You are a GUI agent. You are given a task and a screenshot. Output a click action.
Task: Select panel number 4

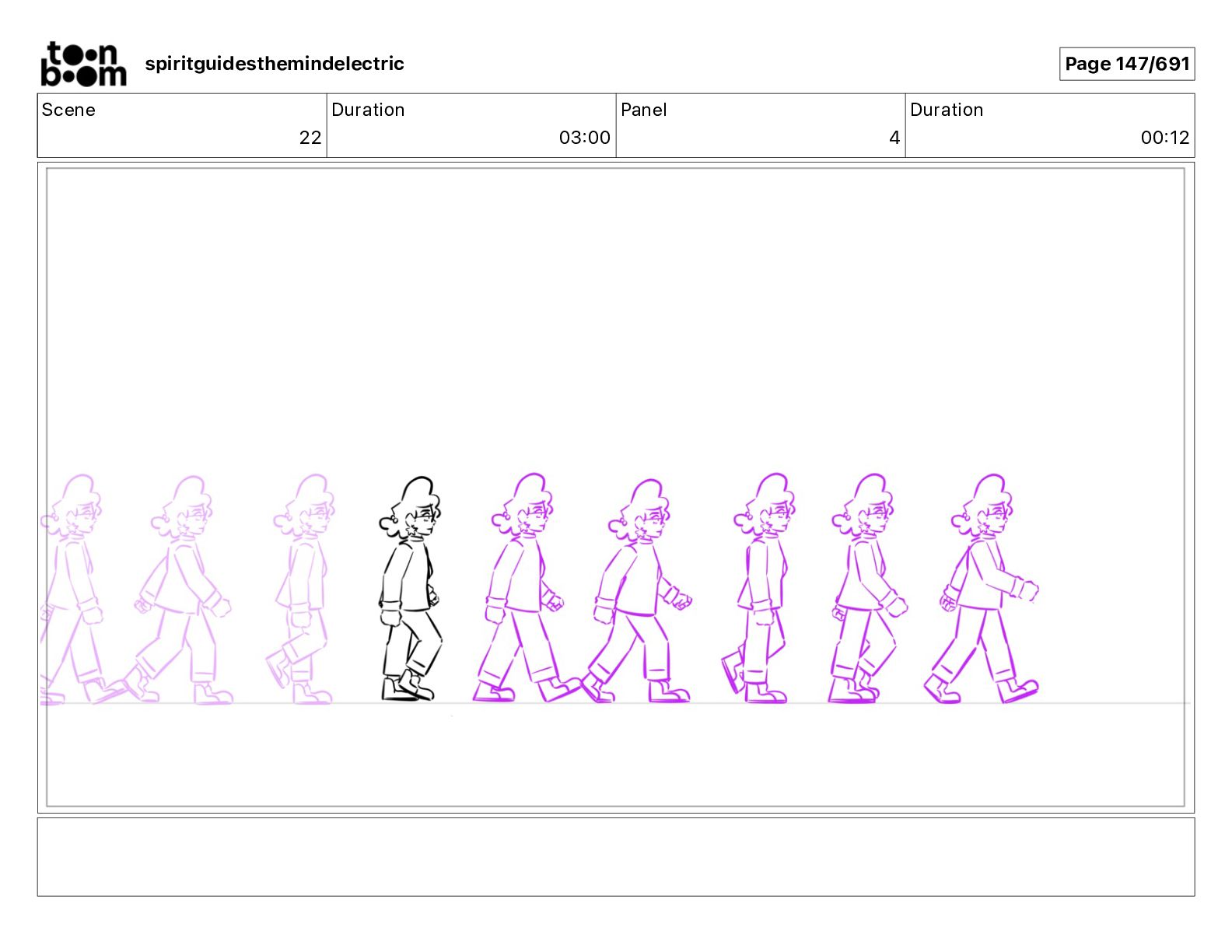point(894,138)
